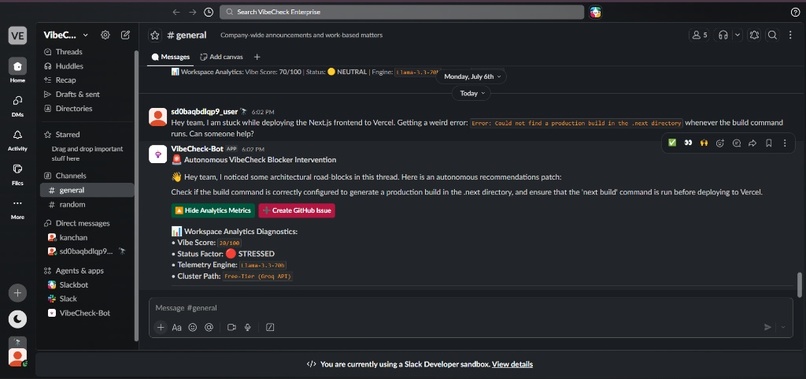Open the history clock icon
Image resolution: width=806 pixels, height=379 pixels.
pos(208,12)
